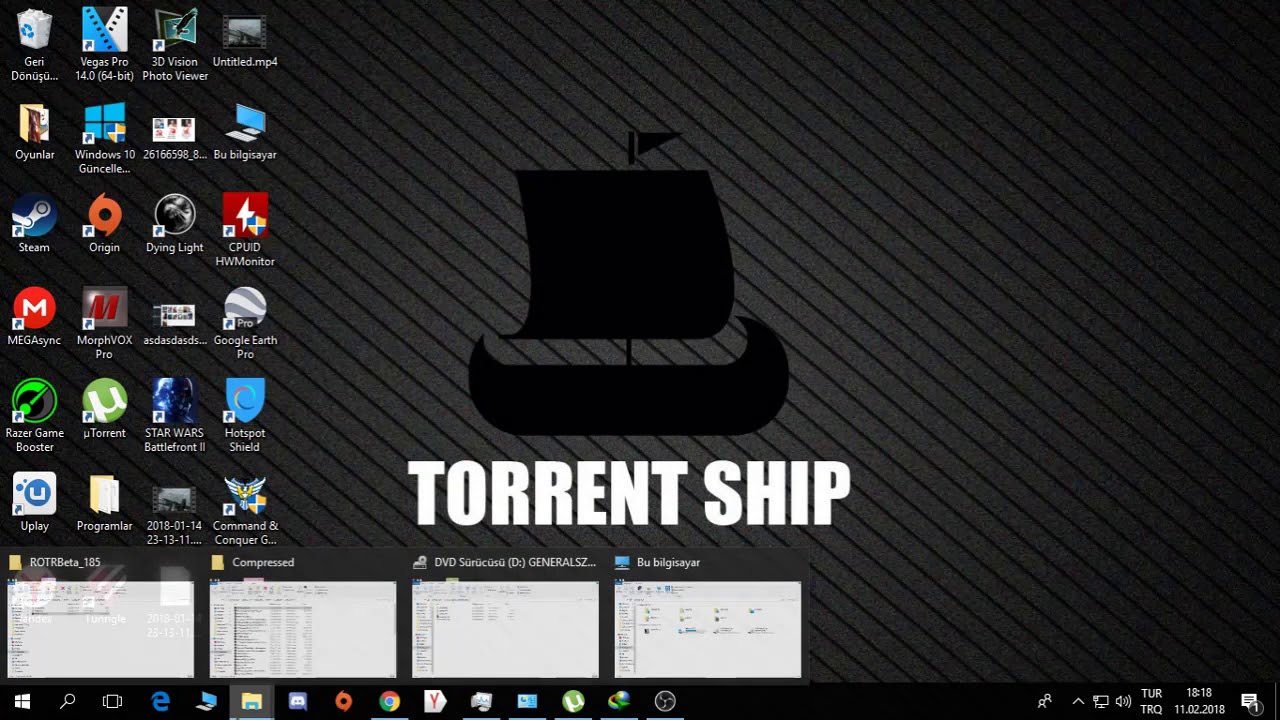Screen dimensions: 1280x720
Task: Select the Untitled.mp4 video file
Action: (245, 40)
